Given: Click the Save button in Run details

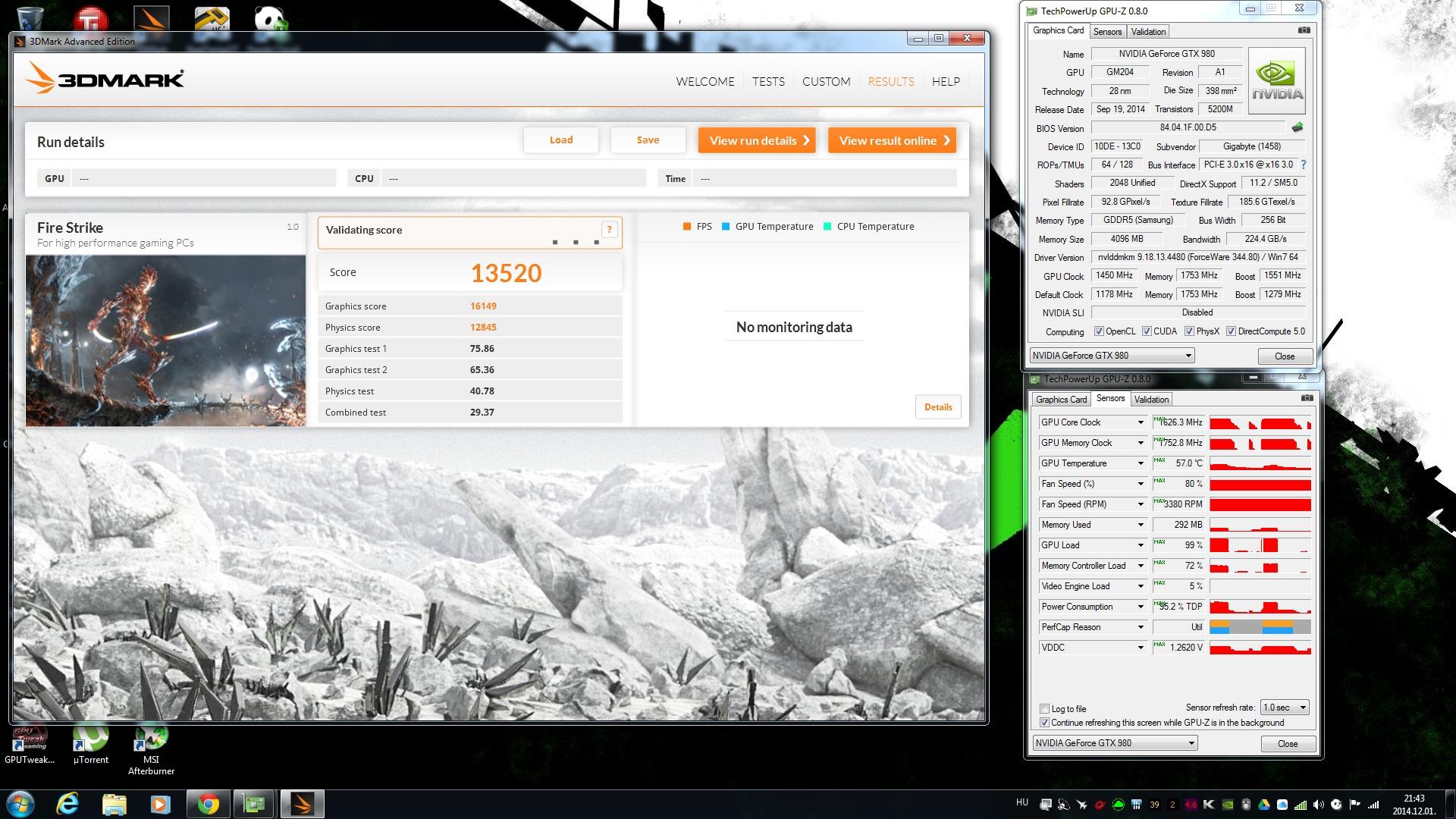Looking at the screenshot, I should [648, 140].
